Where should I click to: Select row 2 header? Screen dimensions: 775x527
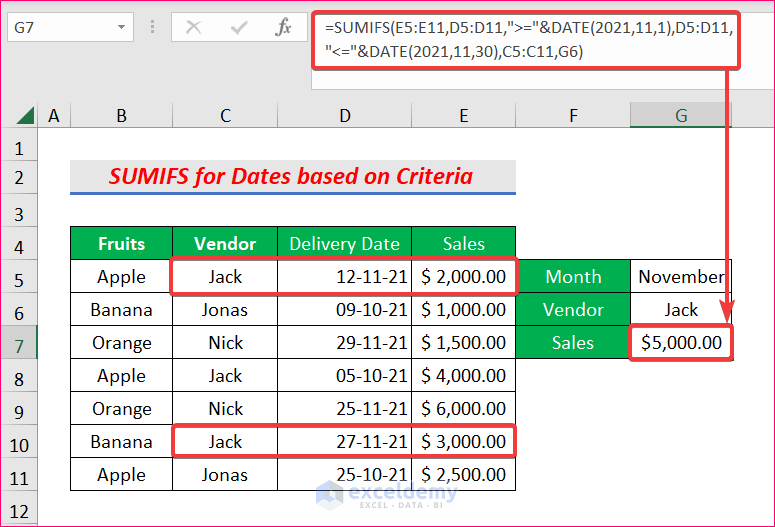[x=19, y=177]
